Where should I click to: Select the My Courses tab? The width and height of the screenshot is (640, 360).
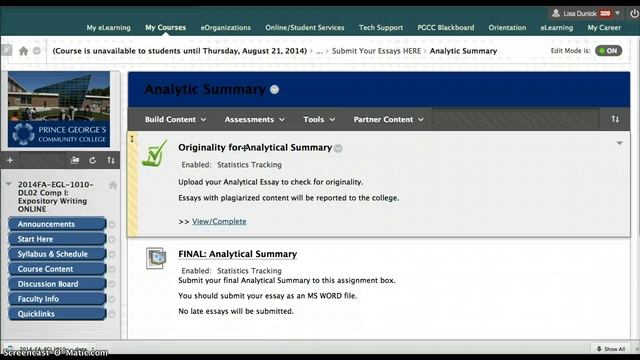pyautogui.click(x=165, y=27)
